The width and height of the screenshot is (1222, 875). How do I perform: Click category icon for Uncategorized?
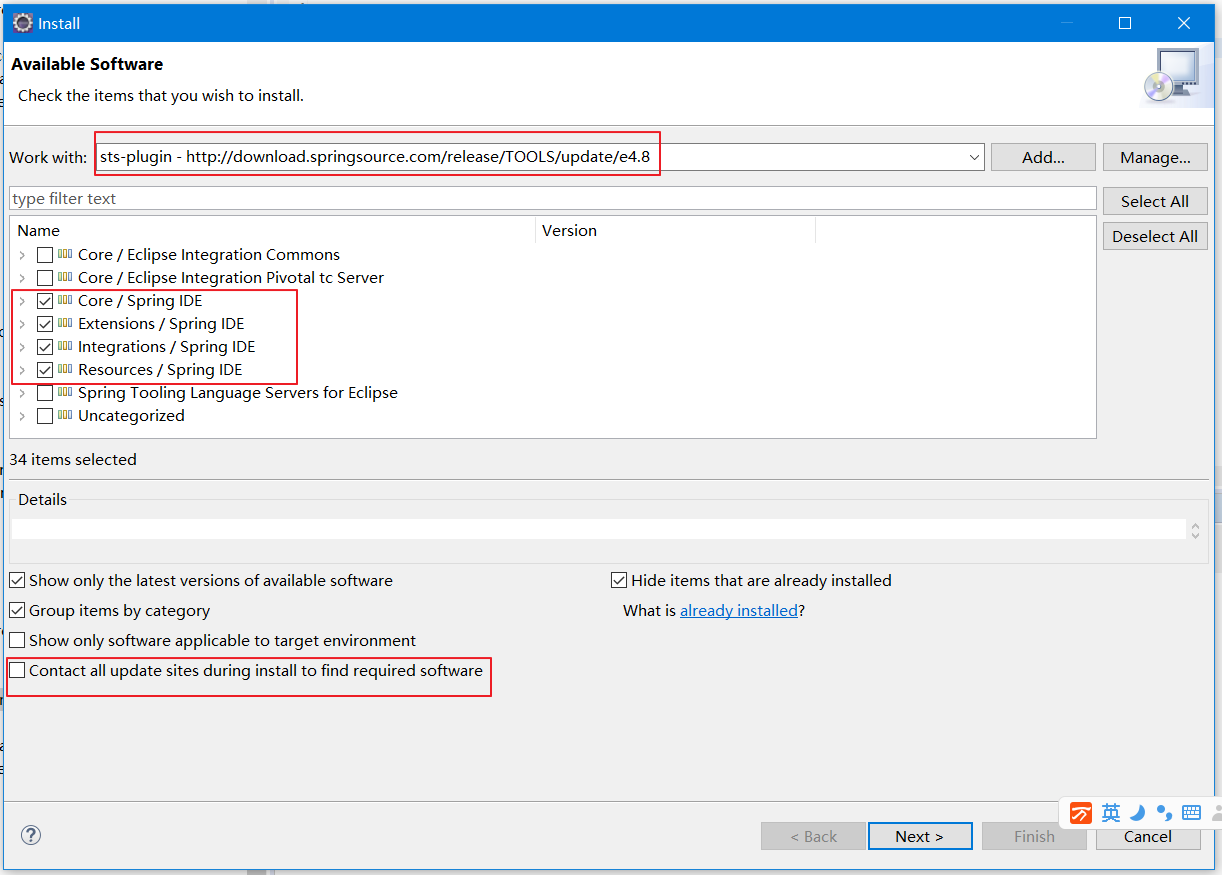coord(65,415)
